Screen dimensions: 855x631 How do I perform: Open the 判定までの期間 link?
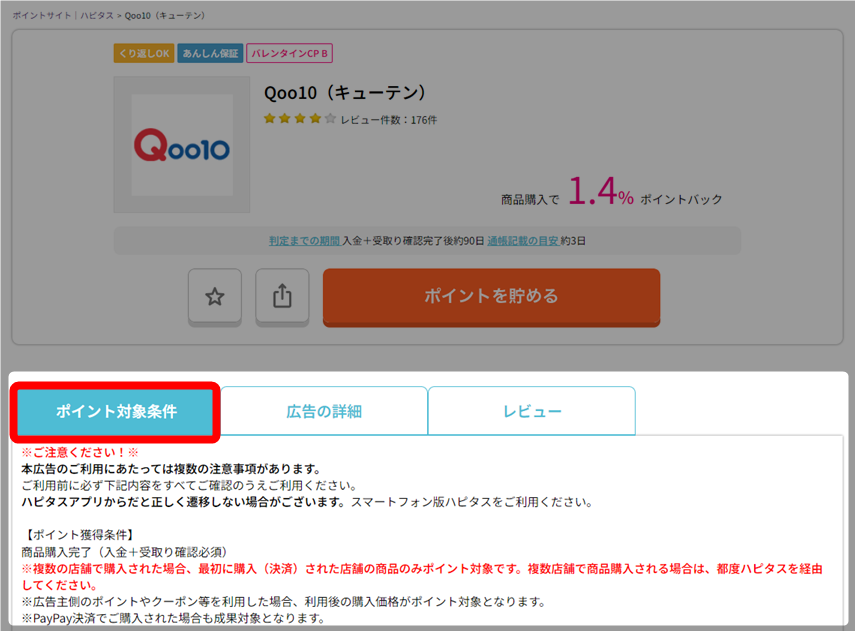304,241
